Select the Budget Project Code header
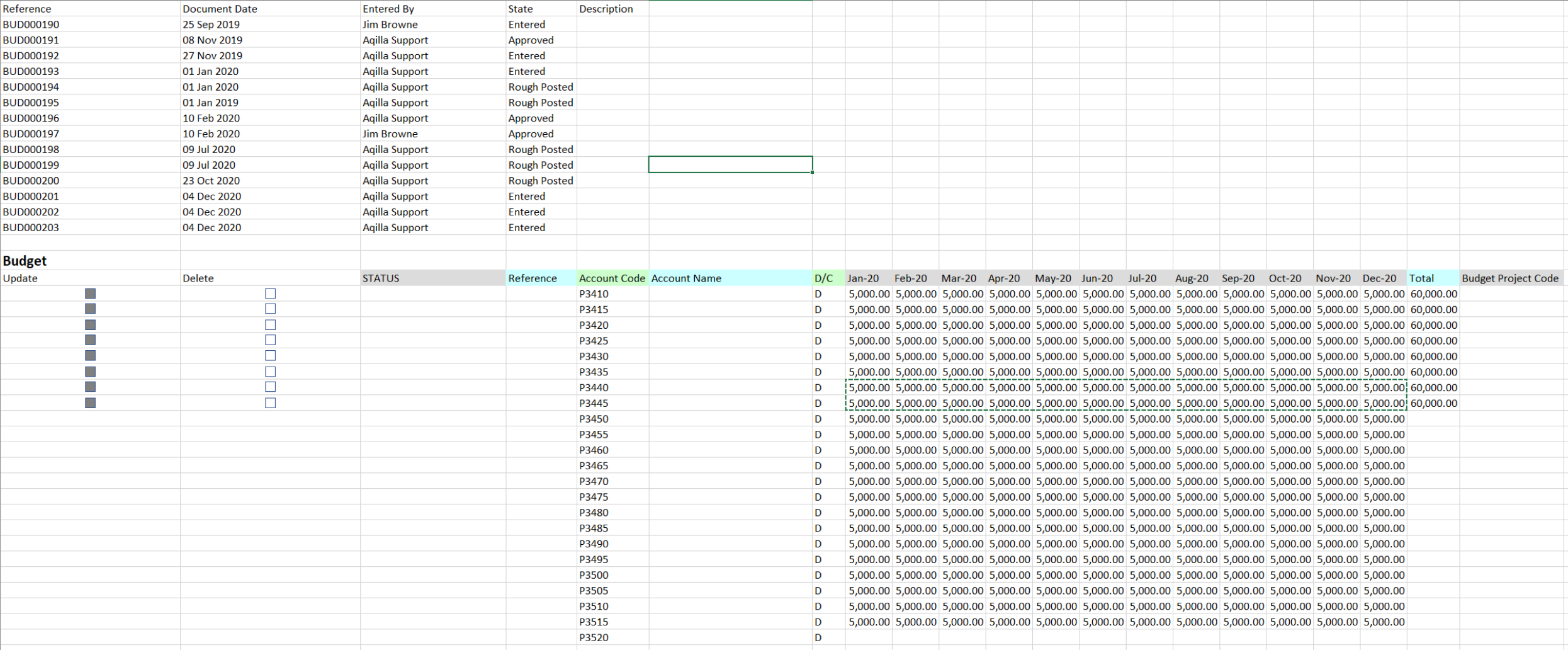The height and width of the screenshot is (650, 1568). [x=1509, y=278]
